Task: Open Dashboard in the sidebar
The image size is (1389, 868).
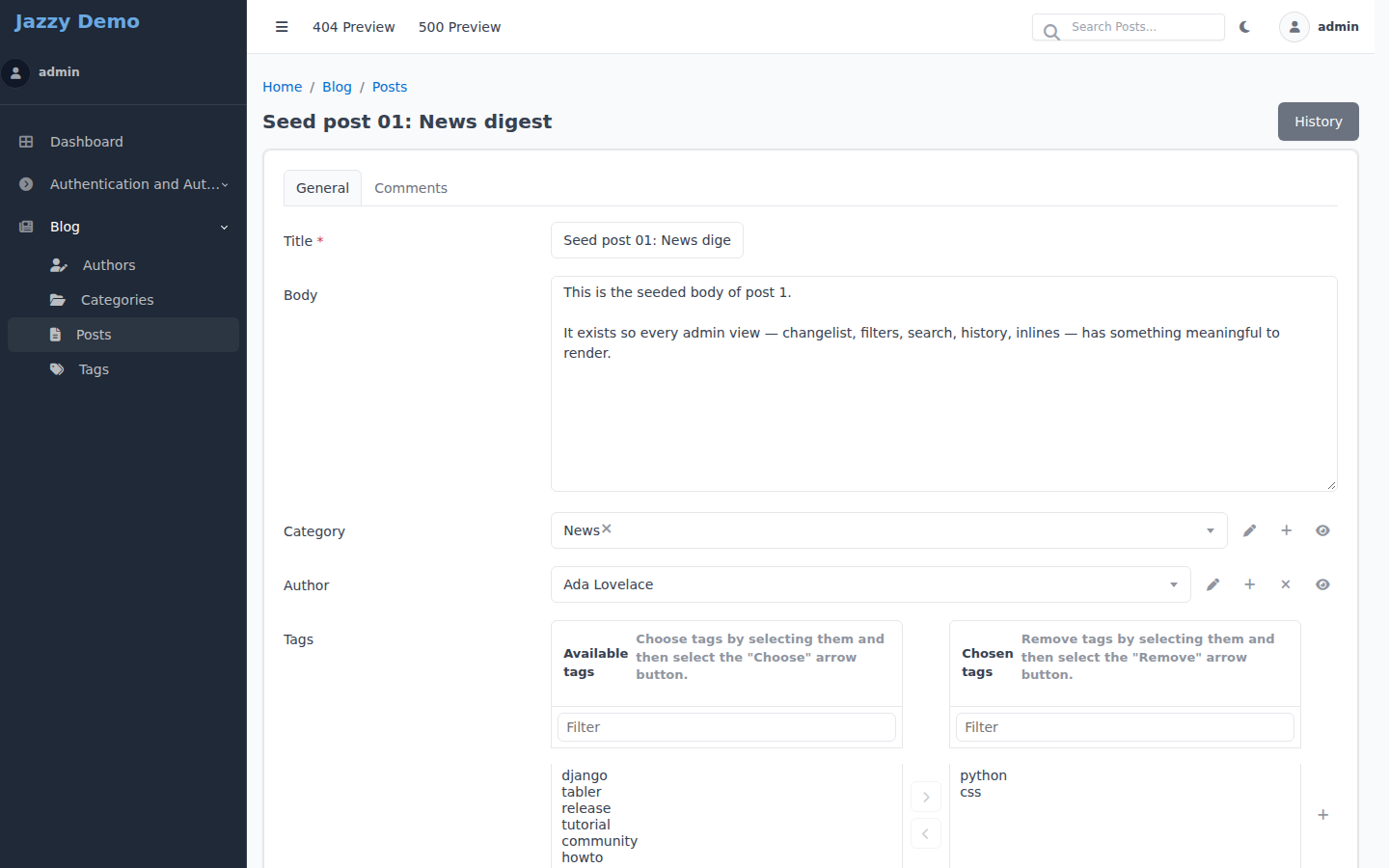Action: (x=123, y=142)
